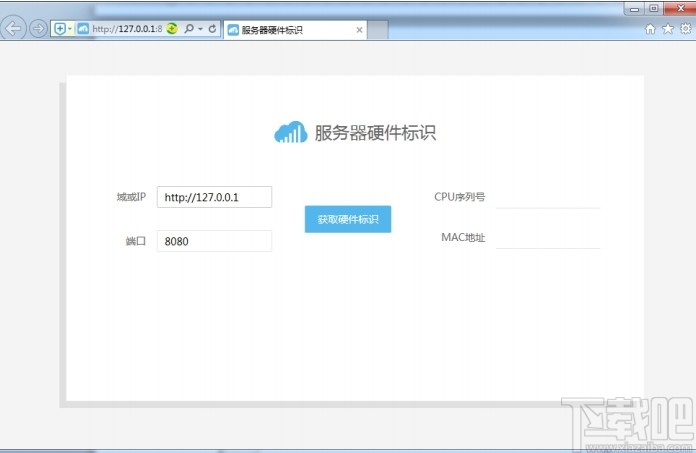Open the search dropdown arrow in address bar
The height and width of the screenshot is (453, 696).
[x=200, y=29]
